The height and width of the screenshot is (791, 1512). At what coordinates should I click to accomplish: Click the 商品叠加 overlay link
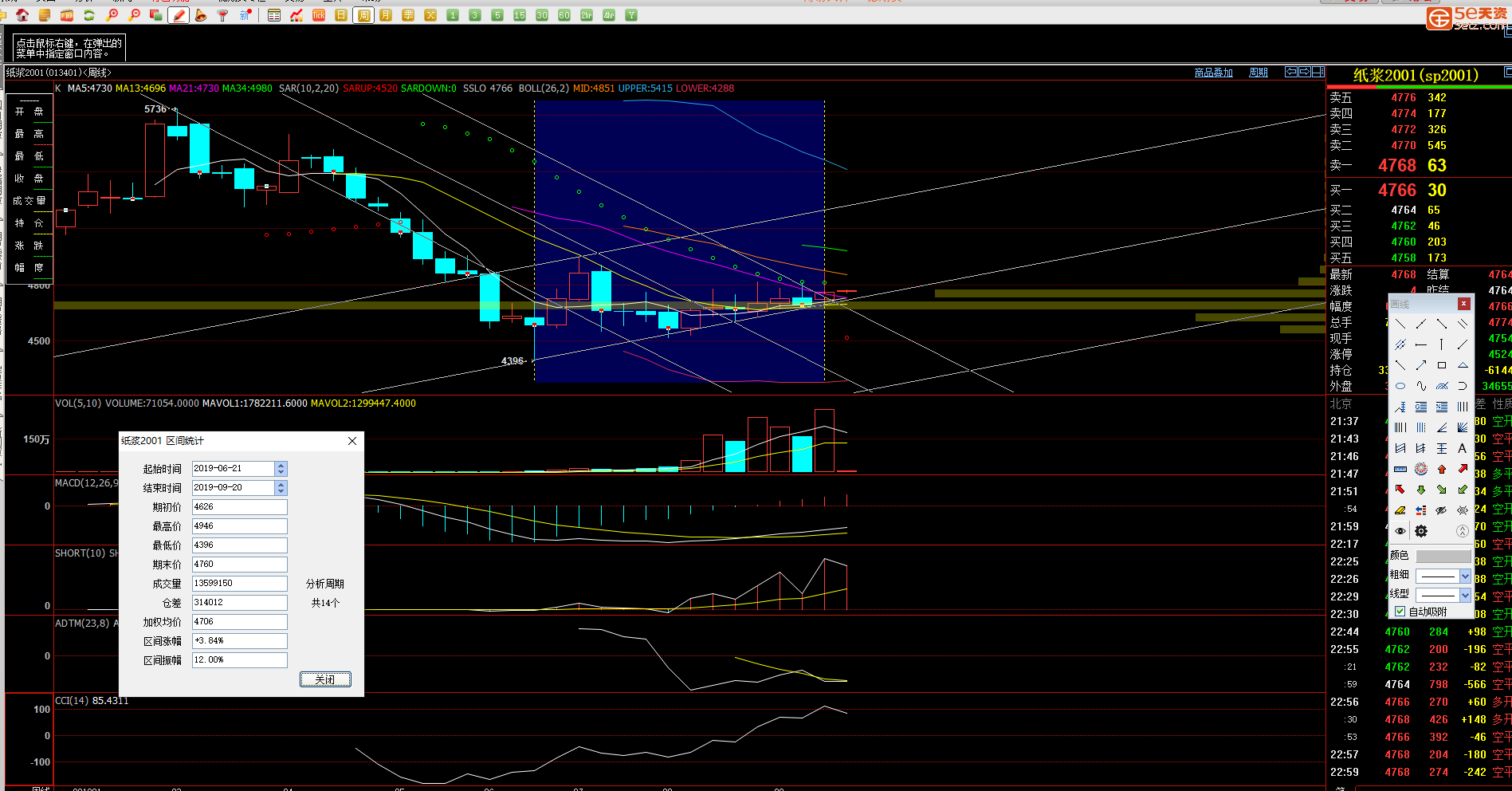tap(1213, 73)
